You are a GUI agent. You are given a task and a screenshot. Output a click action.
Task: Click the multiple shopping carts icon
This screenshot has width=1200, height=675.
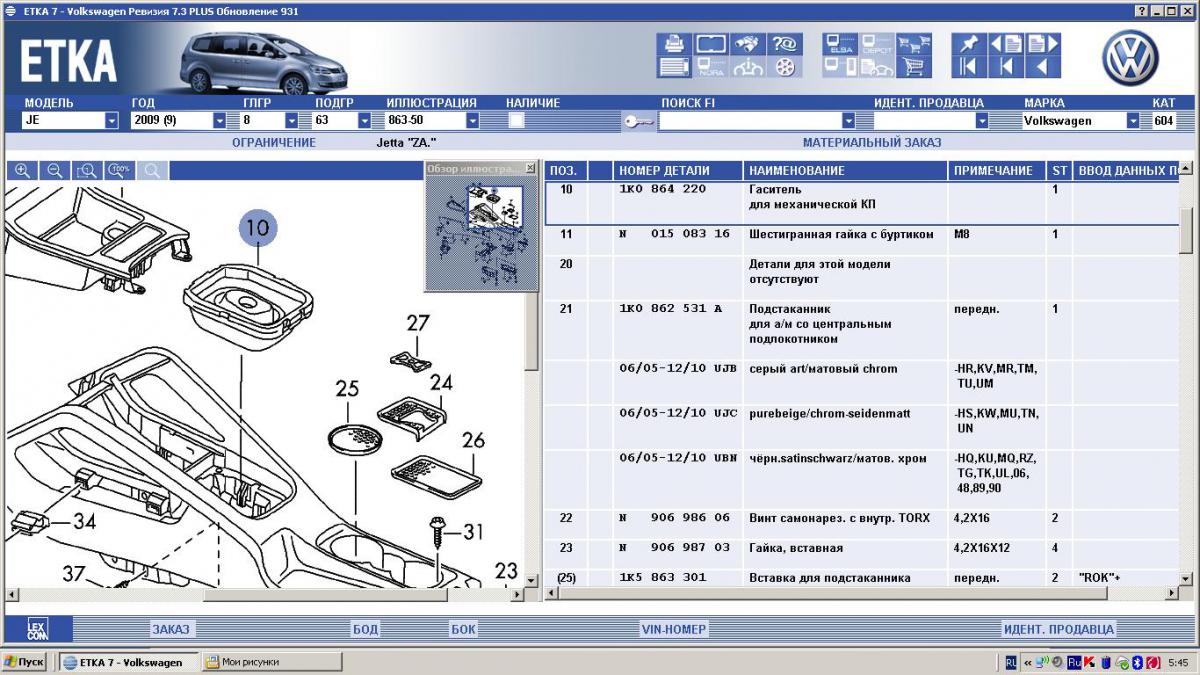click(x=914, y=44)
